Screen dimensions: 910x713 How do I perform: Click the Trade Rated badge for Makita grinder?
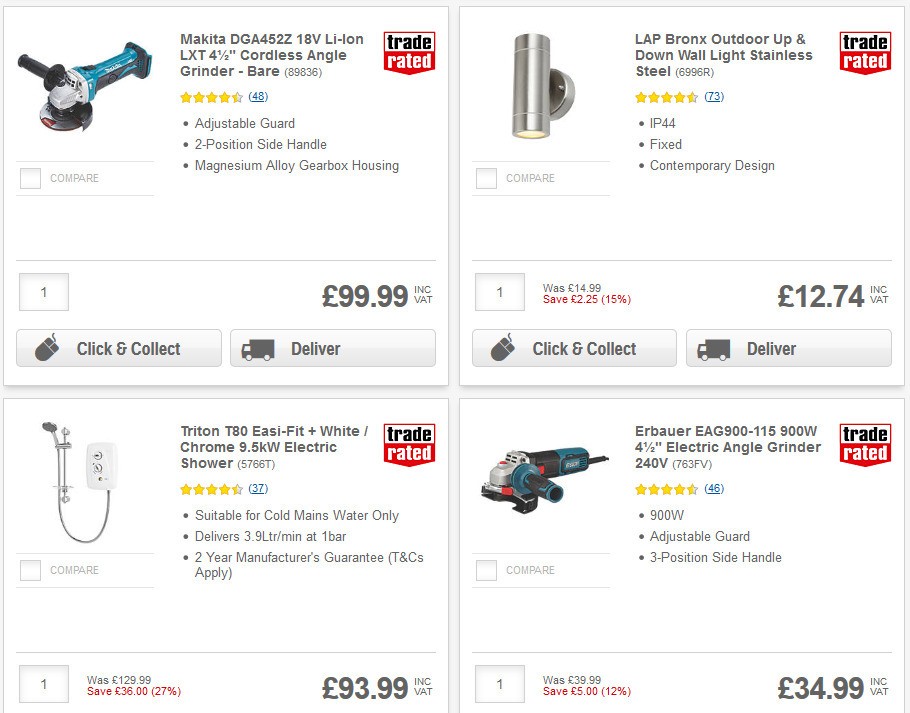tap(408, 53)
